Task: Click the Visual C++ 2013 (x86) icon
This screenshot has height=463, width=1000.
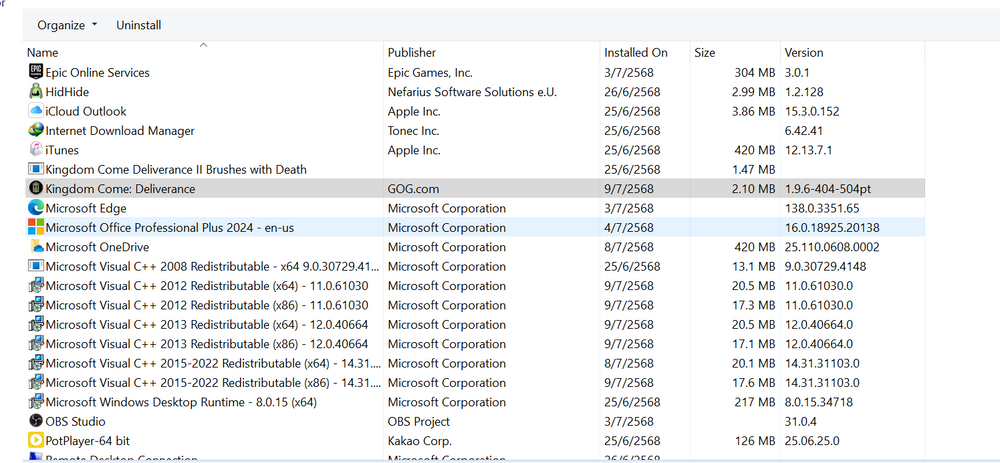Action: (36, 344)
